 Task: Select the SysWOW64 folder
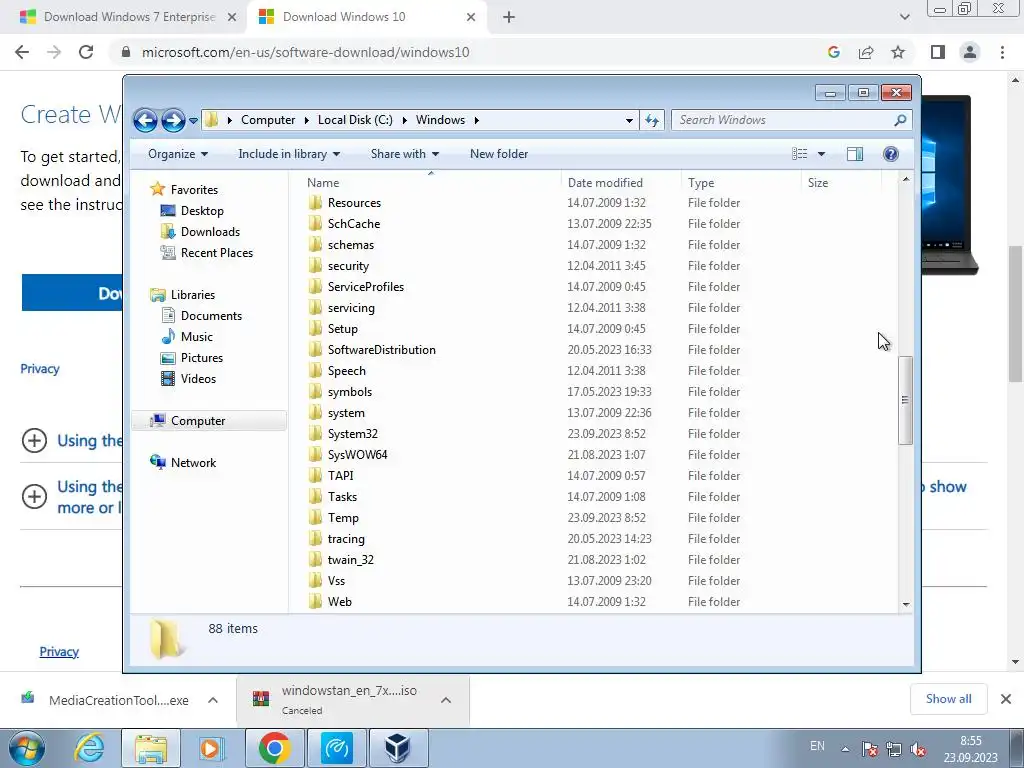point(357,455)
